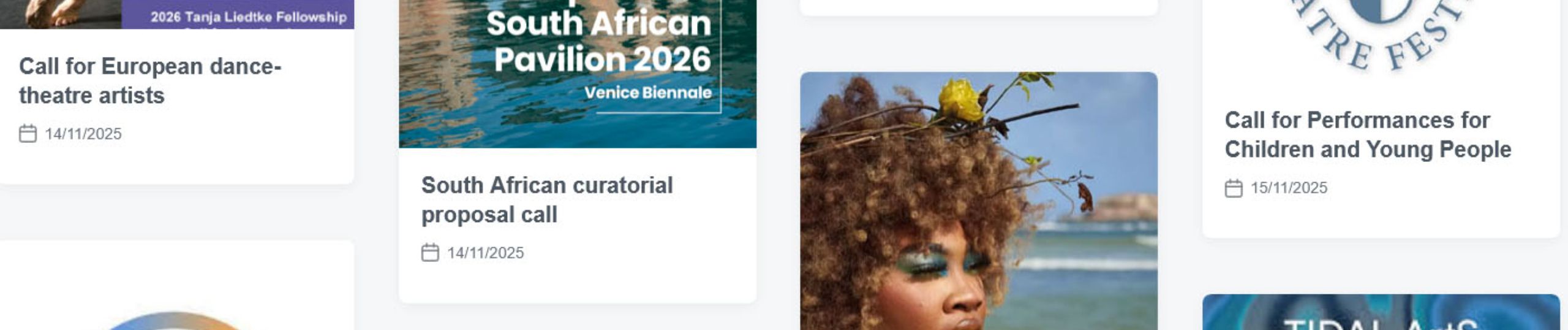This screenshot has width=1568, height=330.
Task: Open the Tanja Liedtke Fellowship banner image
Action: click(176, 14)
